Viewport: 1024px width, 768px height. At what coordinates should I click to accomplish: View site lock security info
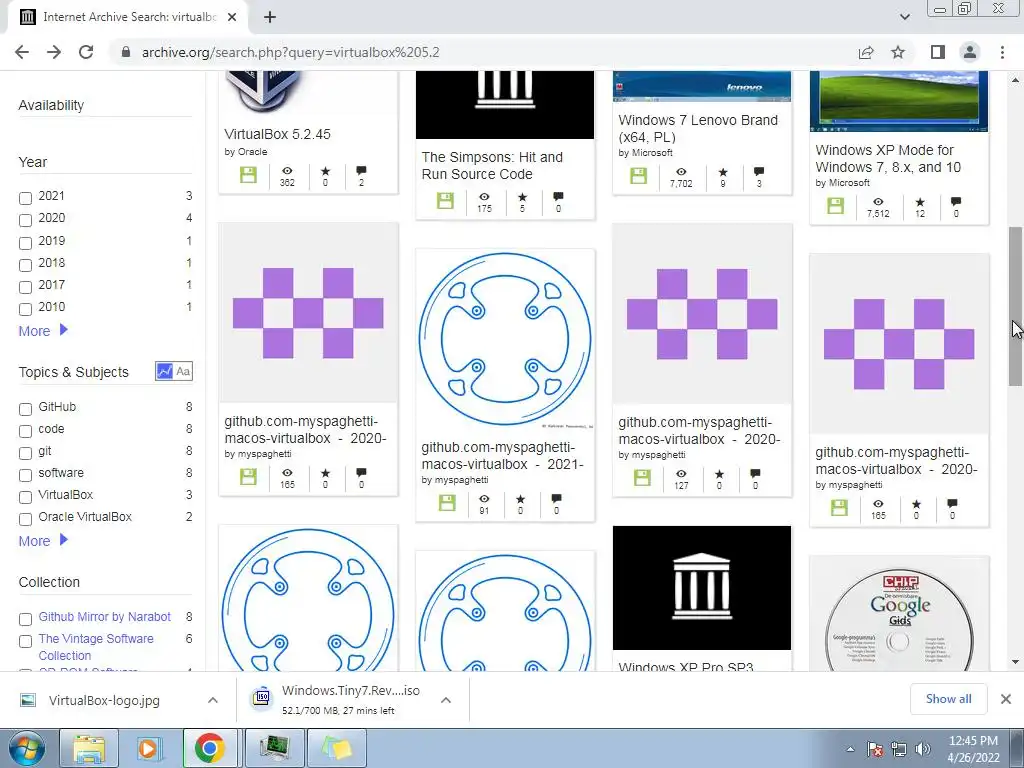pyautogui.click(x=126, y=52)
